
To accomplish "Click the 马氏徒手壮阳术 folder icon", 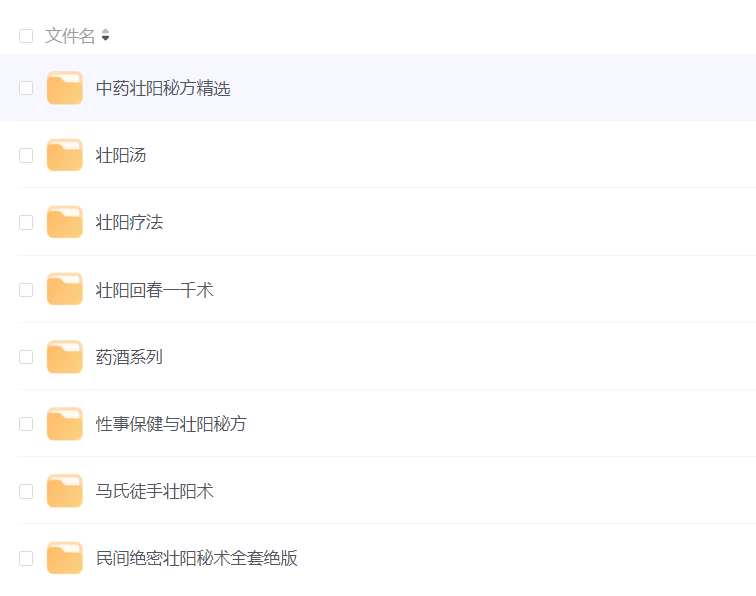I will coord(65,491).
